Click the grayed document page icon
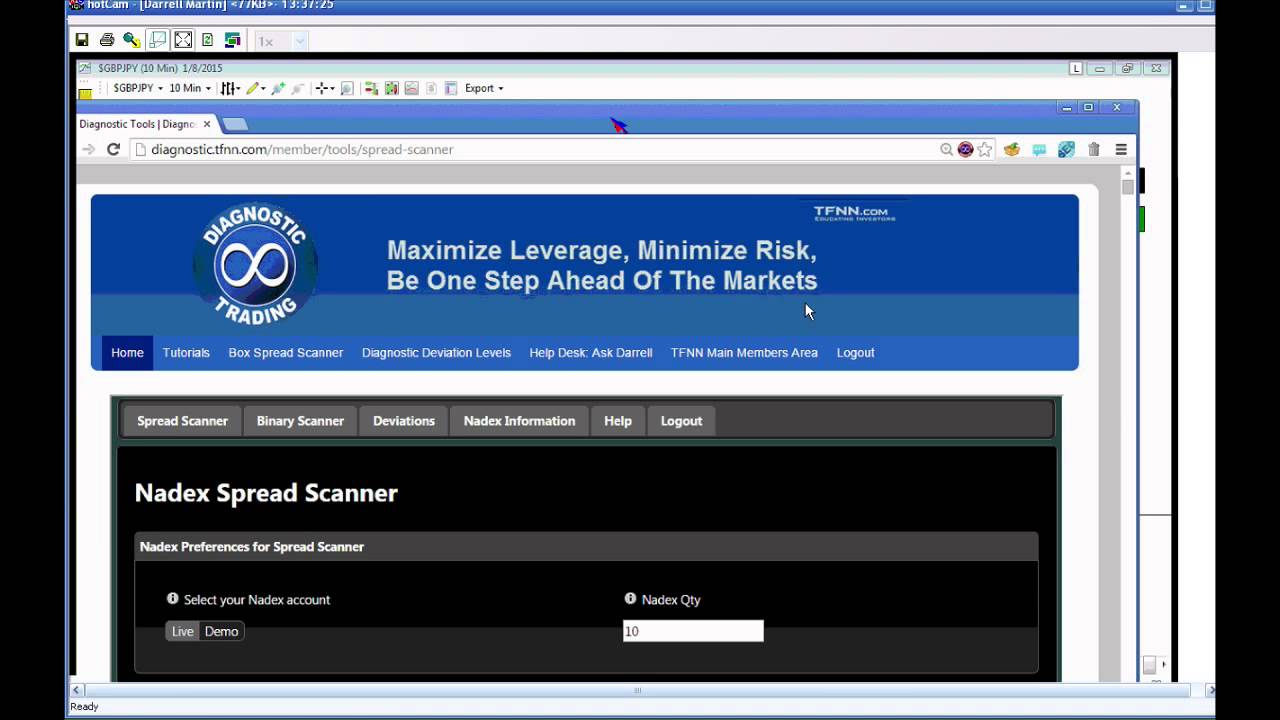 (431, 88)
